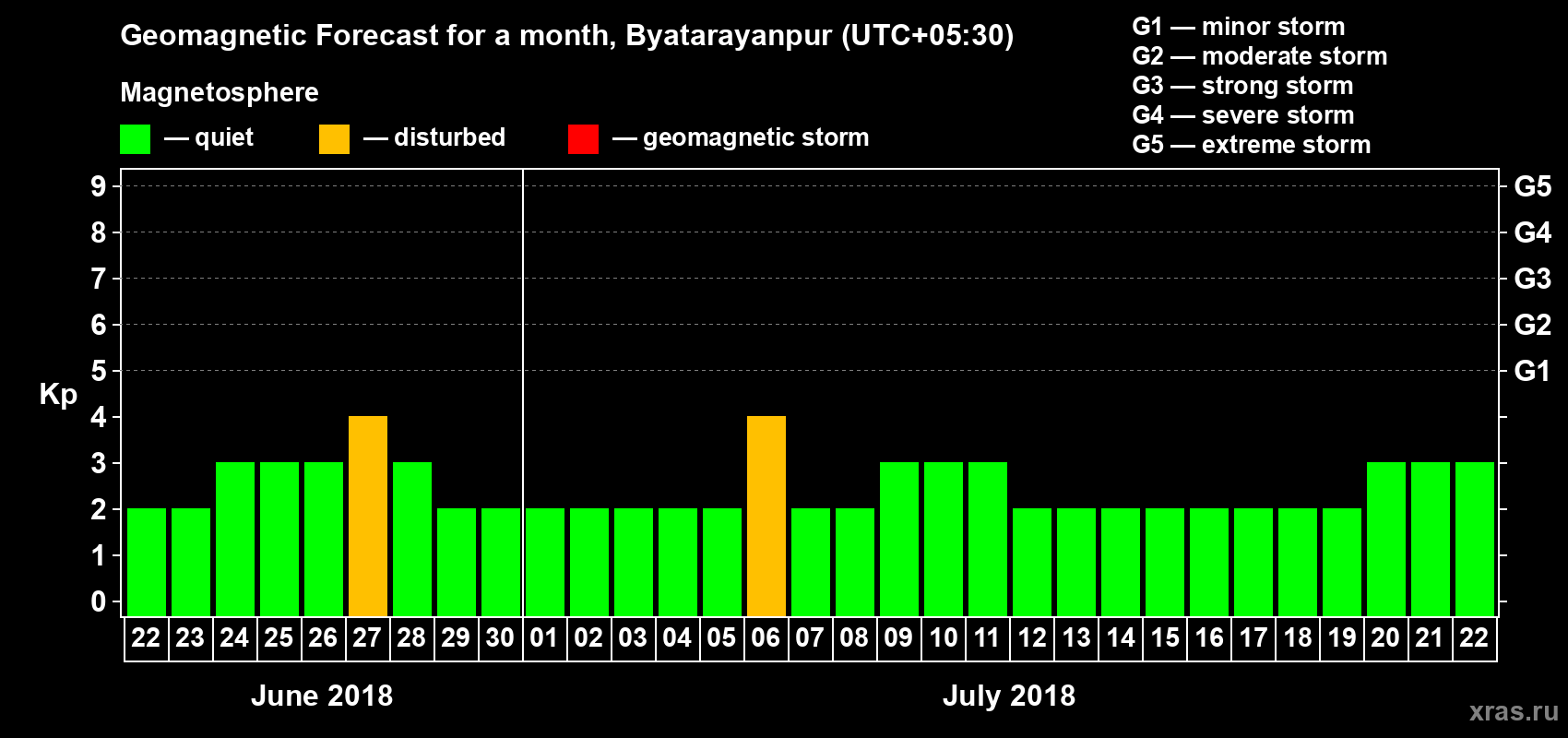
Task: Click the 'disturbed' legend label
Action: pyautogui.click(x=449, y=137)
